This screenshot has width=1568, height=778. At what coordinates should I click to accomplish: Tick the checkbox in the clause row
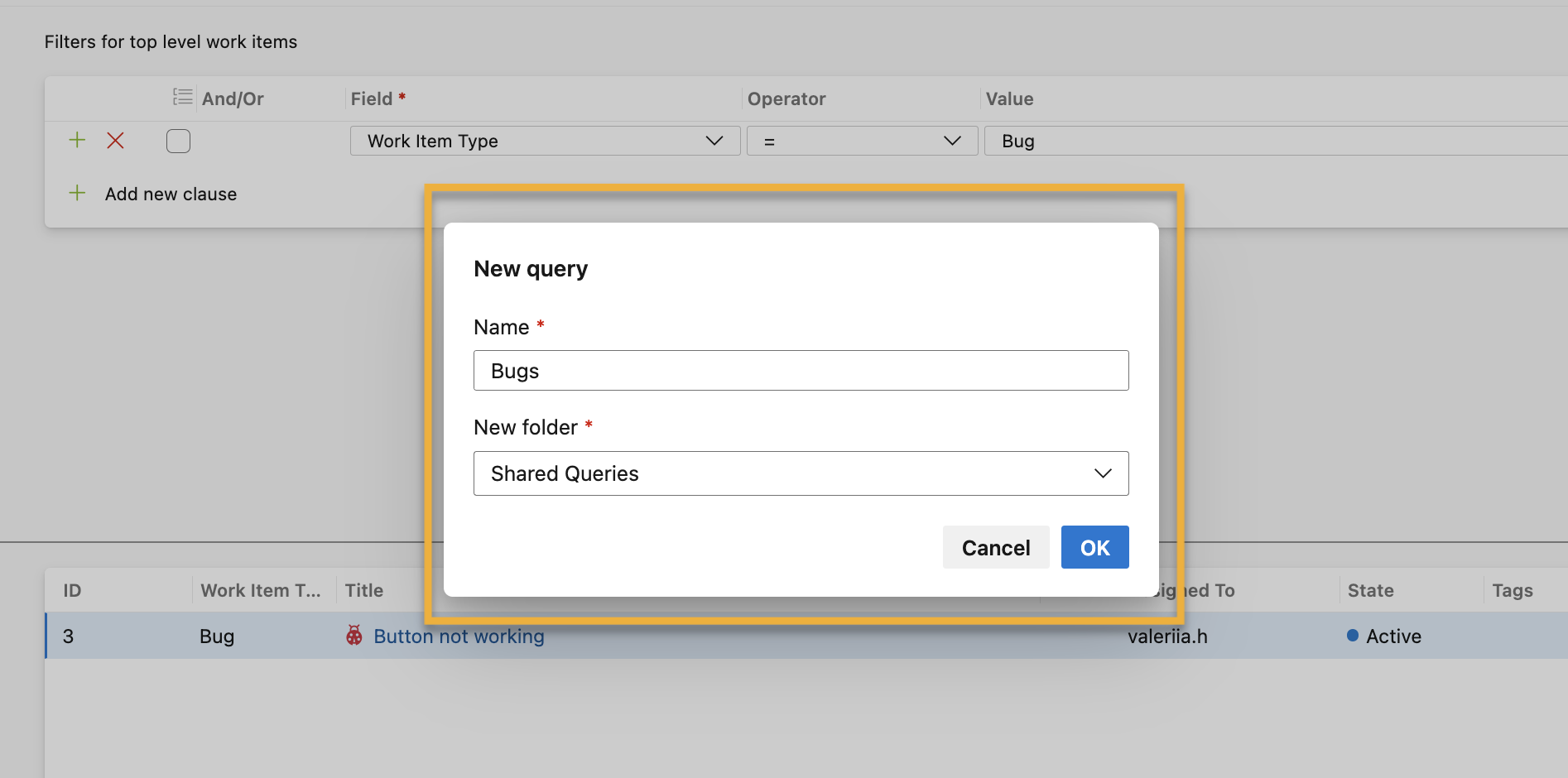click(x=178, y=142)
